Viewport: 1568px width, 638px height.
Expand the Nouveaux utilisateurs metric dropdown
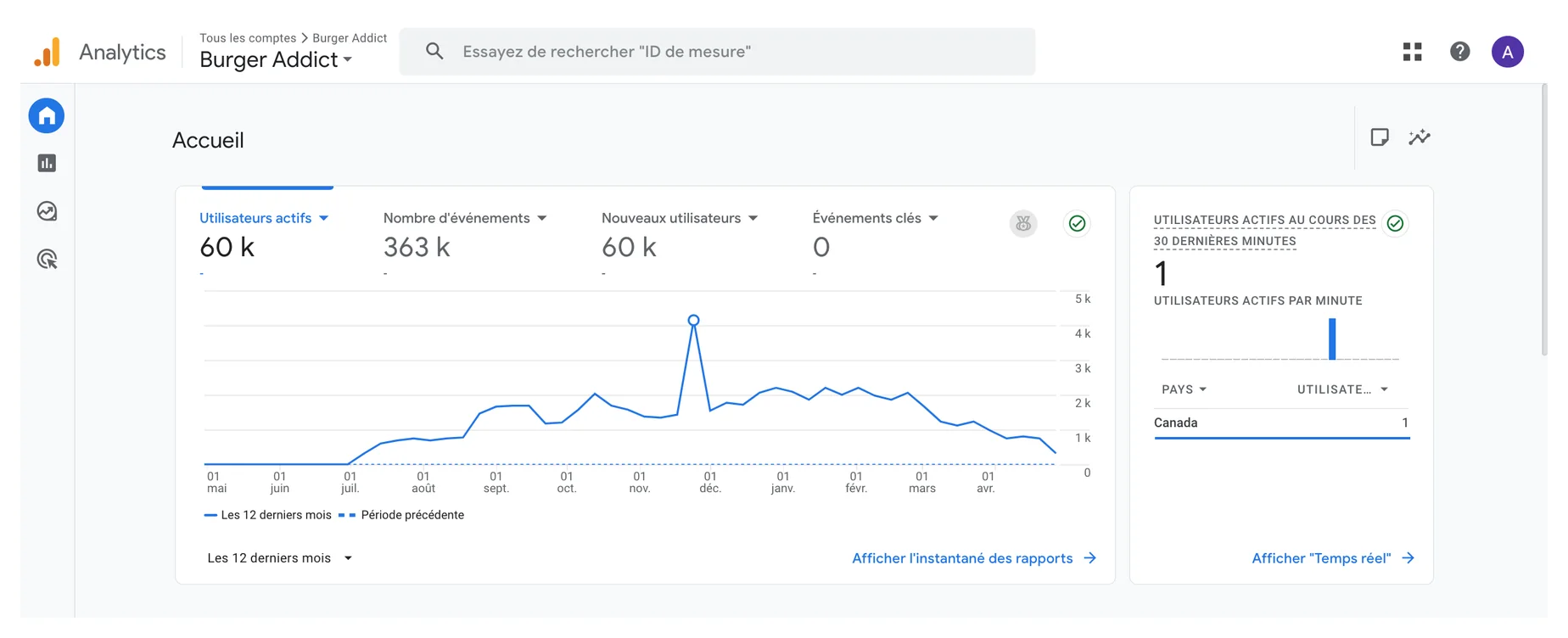(753, 219)
